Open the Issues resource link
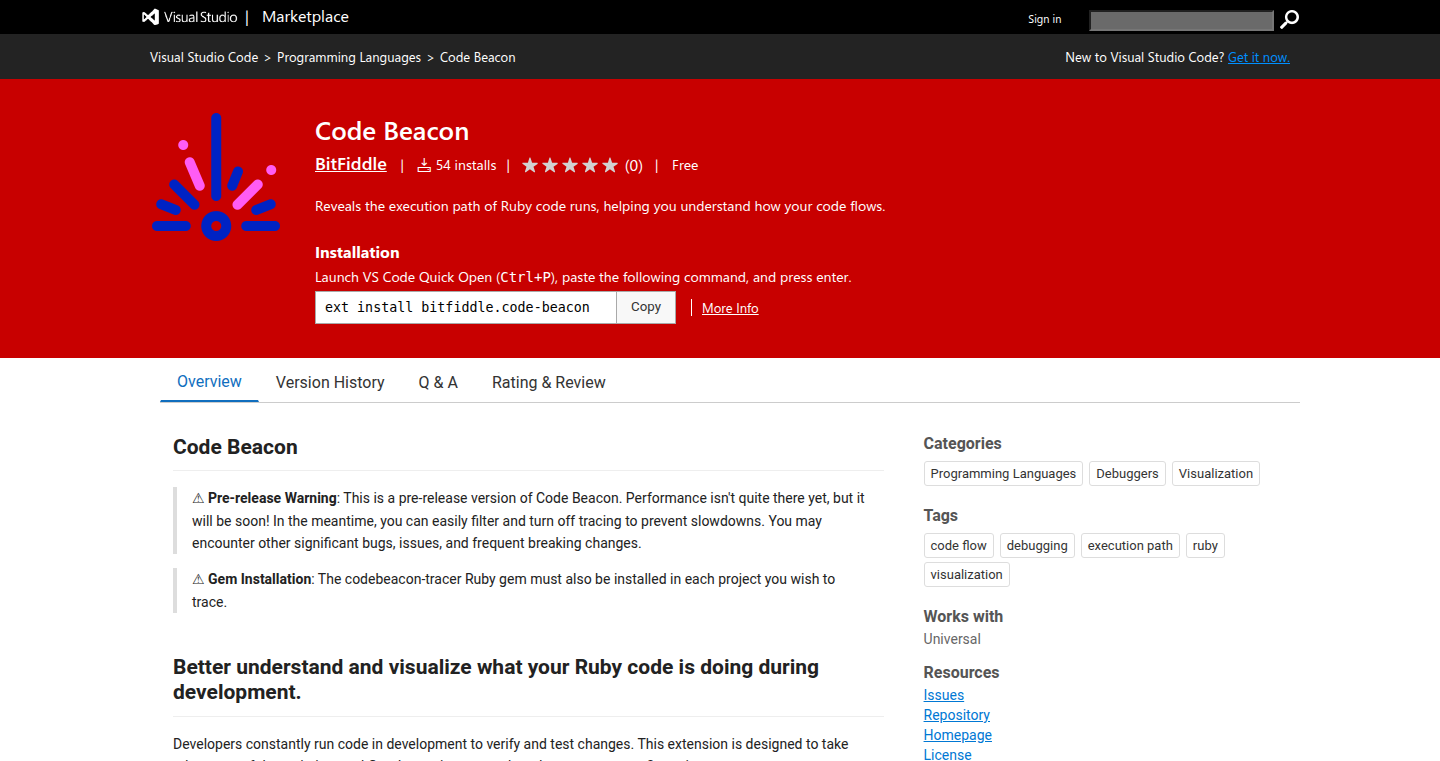This screenshot has width=1440, height=761. click(944, 695)
